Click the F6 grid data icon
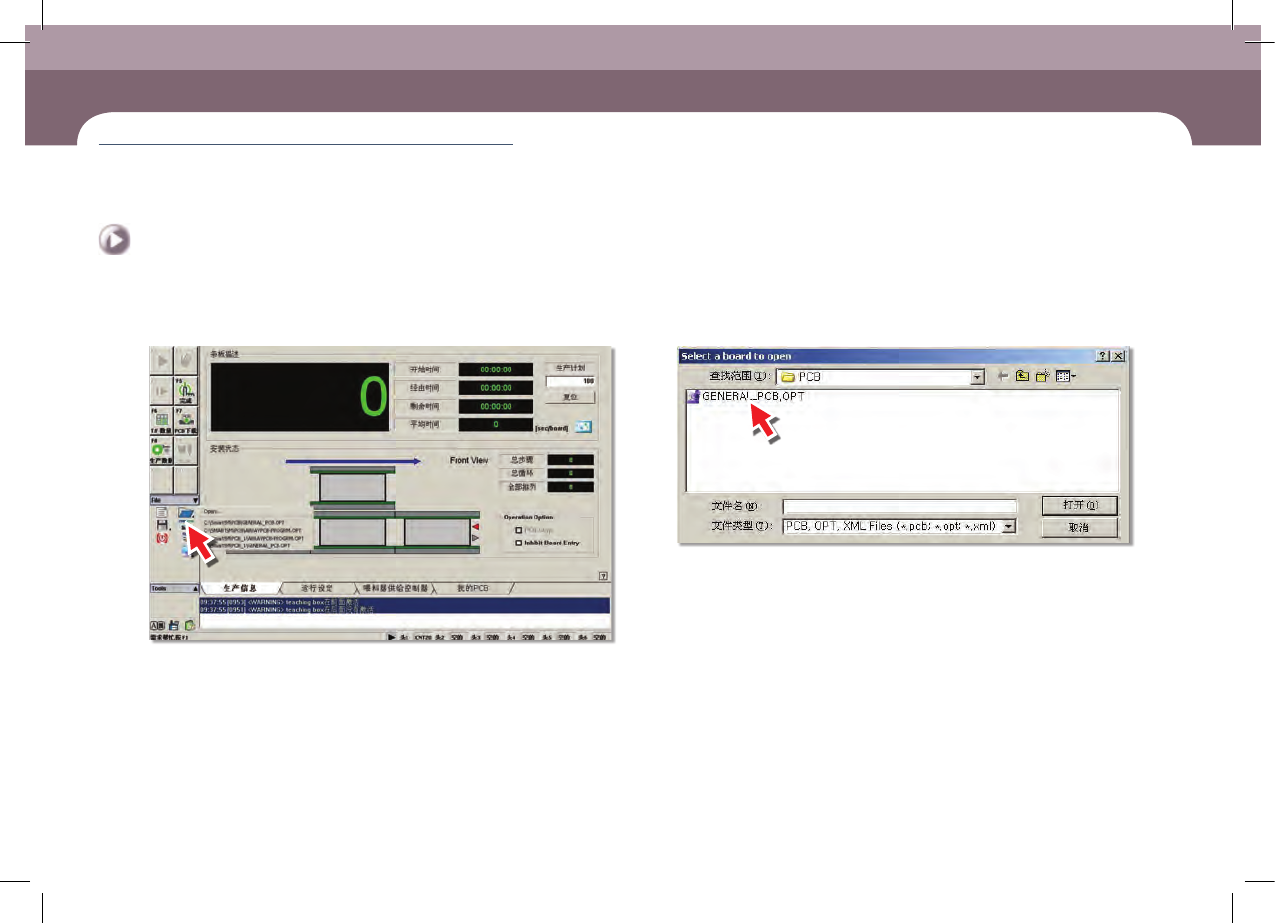 162,419
